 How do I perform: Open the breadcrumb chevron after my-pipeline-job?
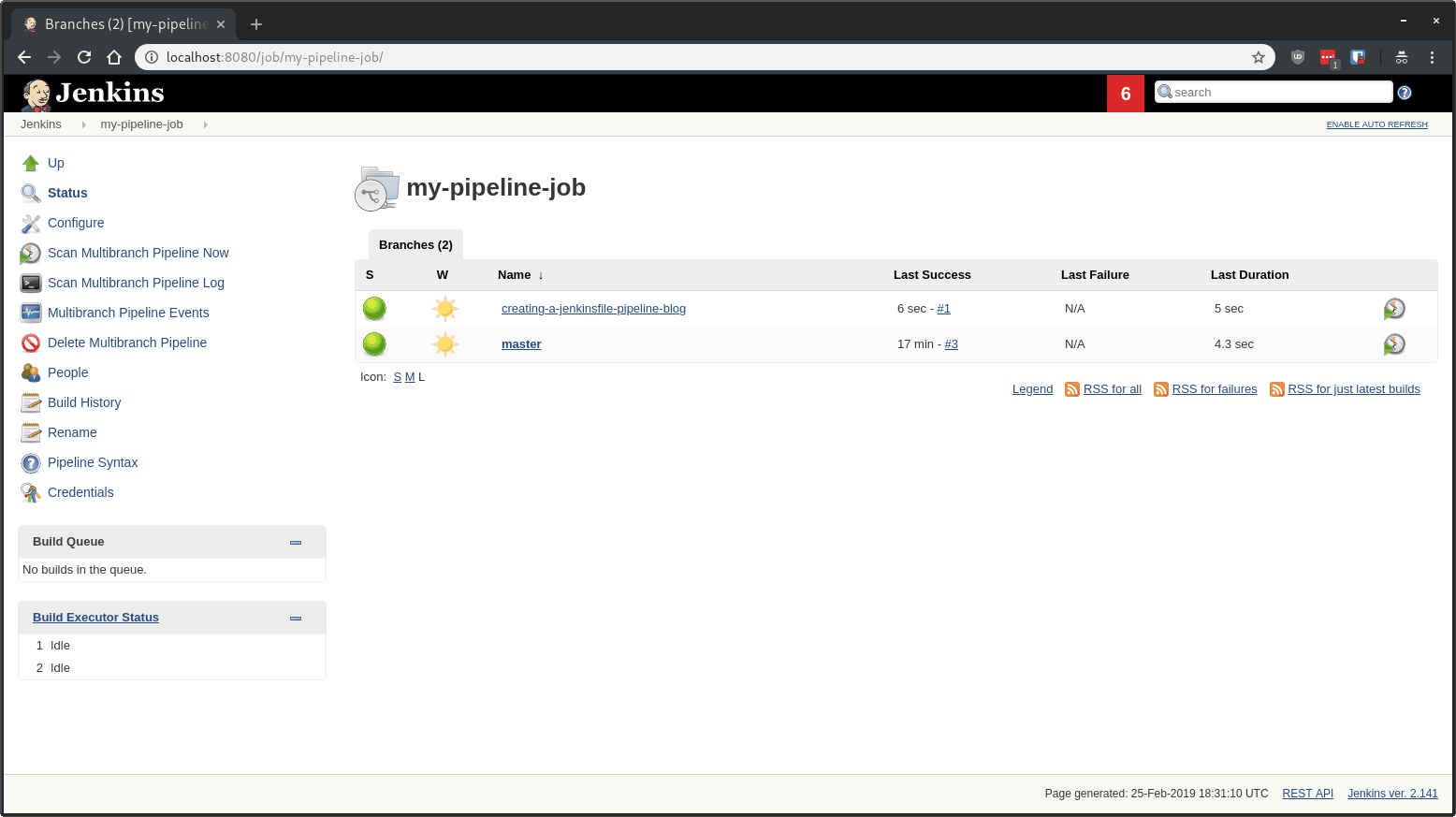click(205, 124)
